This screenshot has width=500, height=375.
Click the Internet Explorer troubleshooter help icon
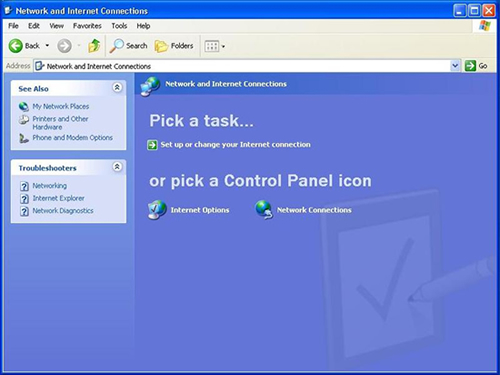click(x=24, y=199)
